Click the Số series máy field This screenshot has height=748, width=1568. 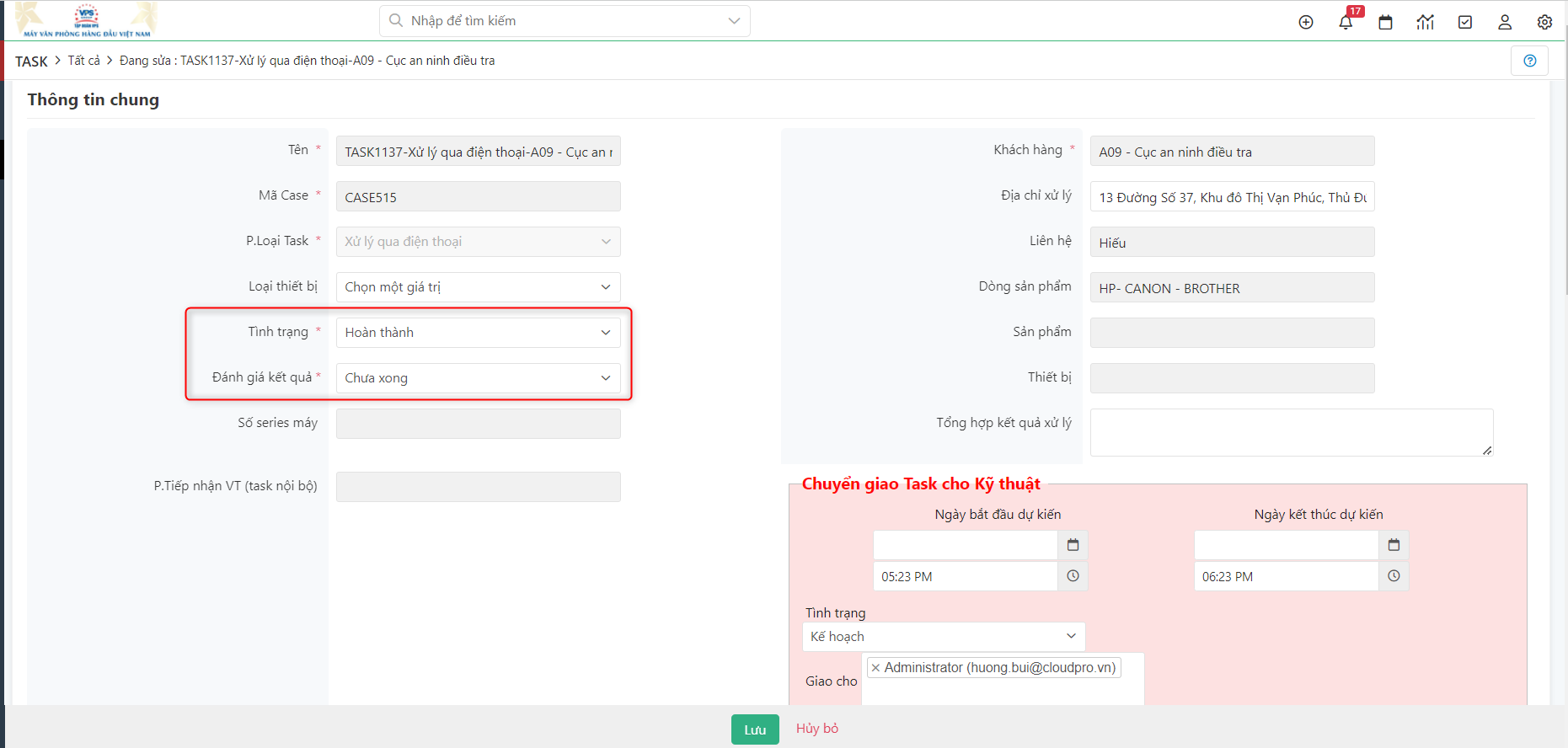(478, 424)
